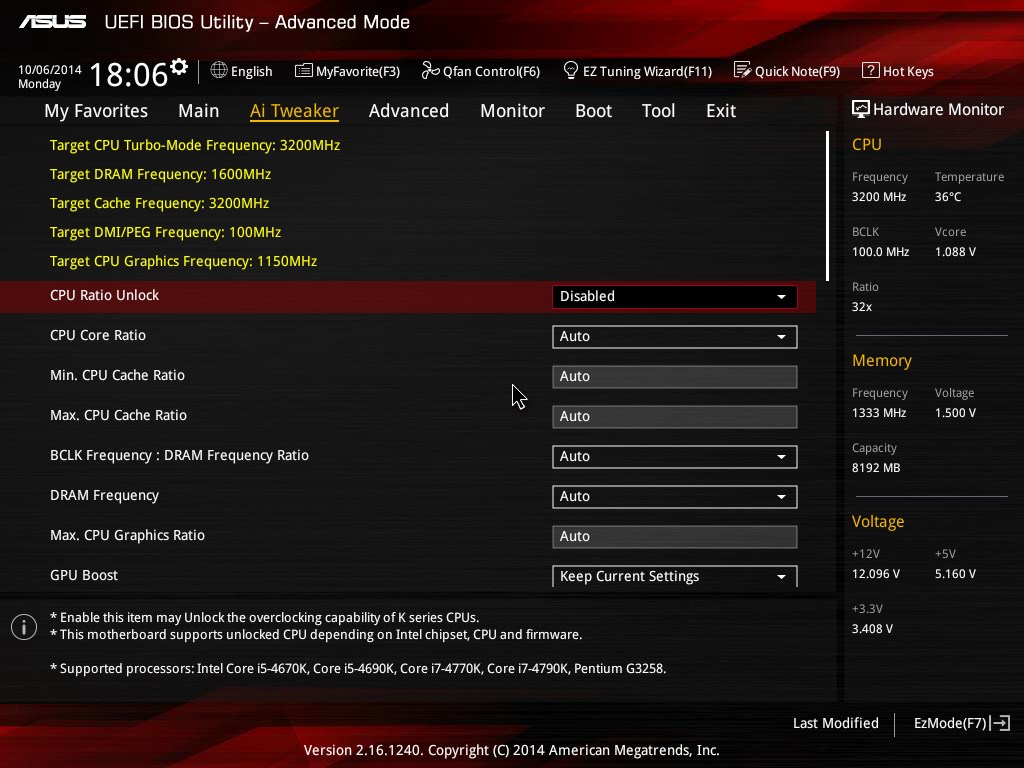The image size is (1024, 768).
Task: Select the Max. CPU Graphics Ratio label
Action: (x=127, y=535)
